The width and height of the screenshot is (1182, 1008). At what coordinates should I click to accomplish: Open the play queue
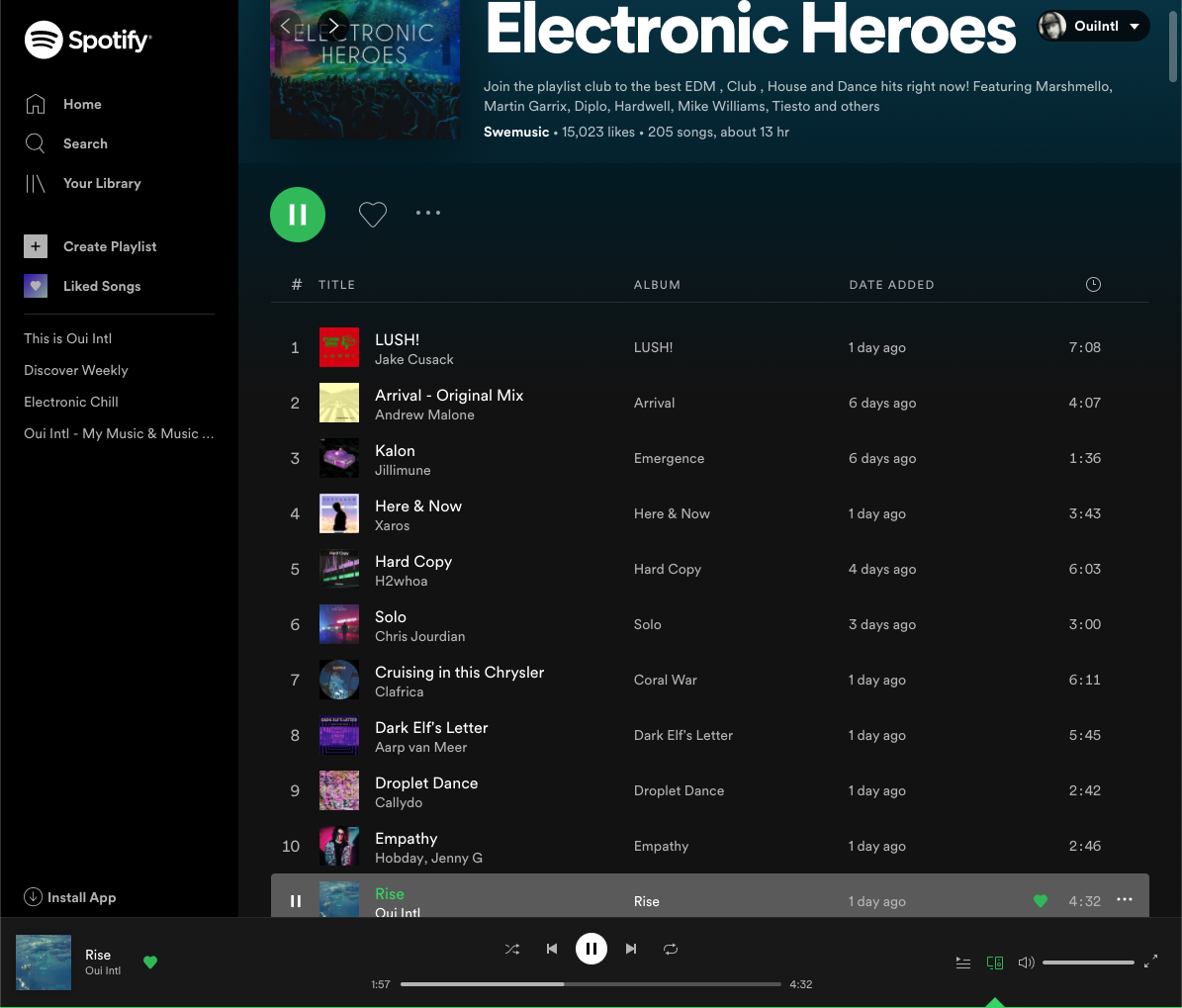pos(963,962)
